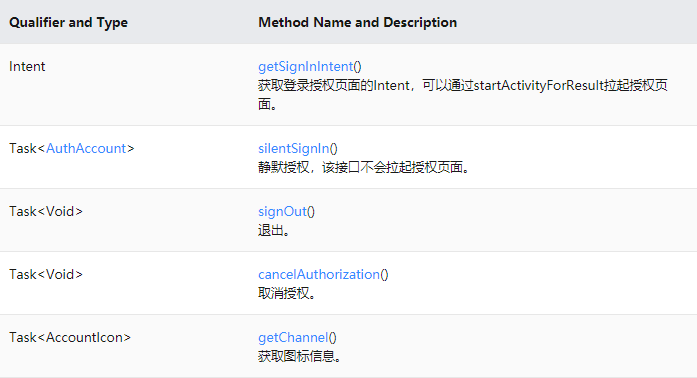Click the getSignInIntent description mentioning startActivityForResult

[x=463, y=85]
